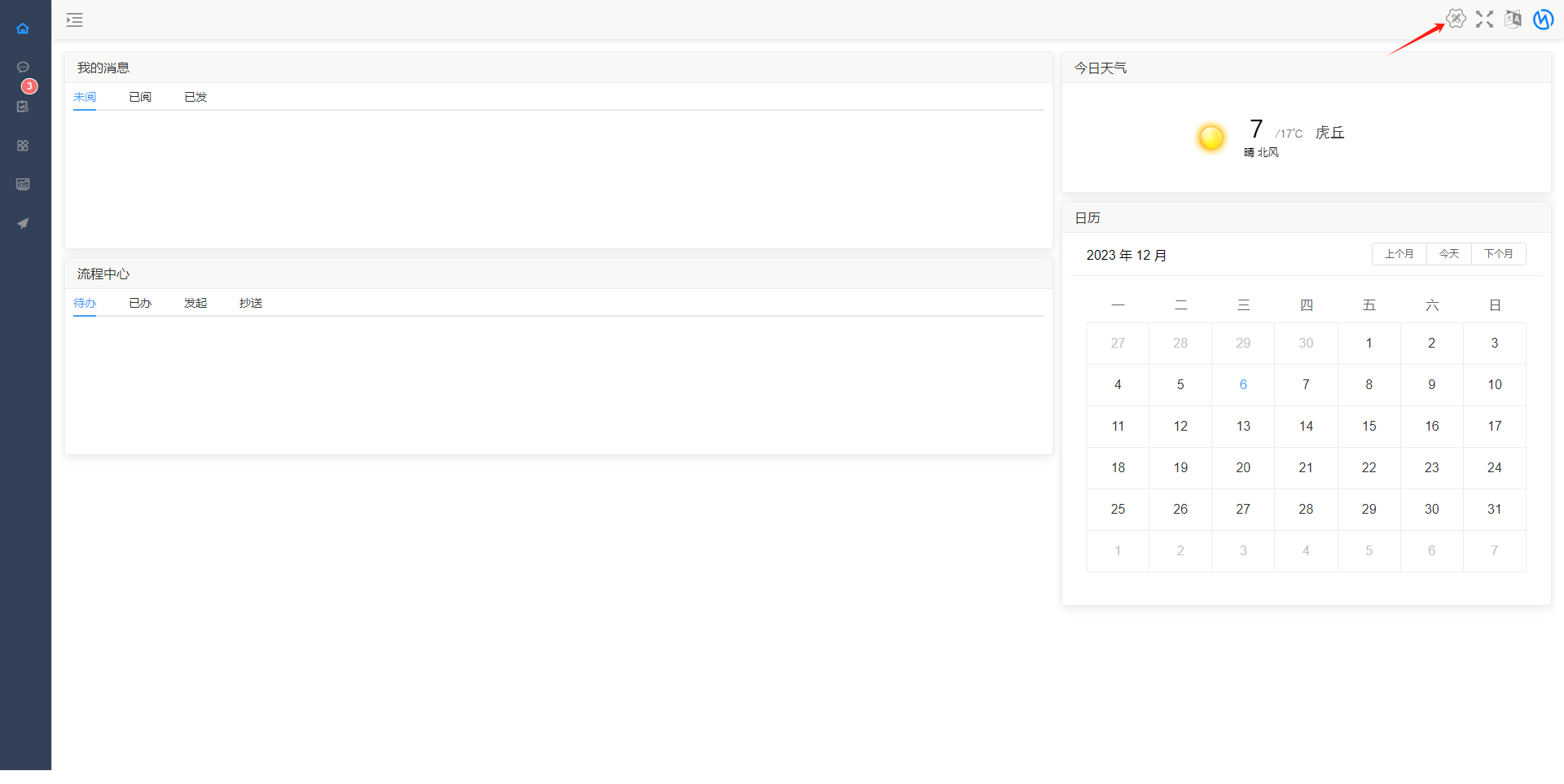Select December 24 in the calendar
This screenshot has height=784, width=1564.
pyautogui.click(x=1495, y=467)
